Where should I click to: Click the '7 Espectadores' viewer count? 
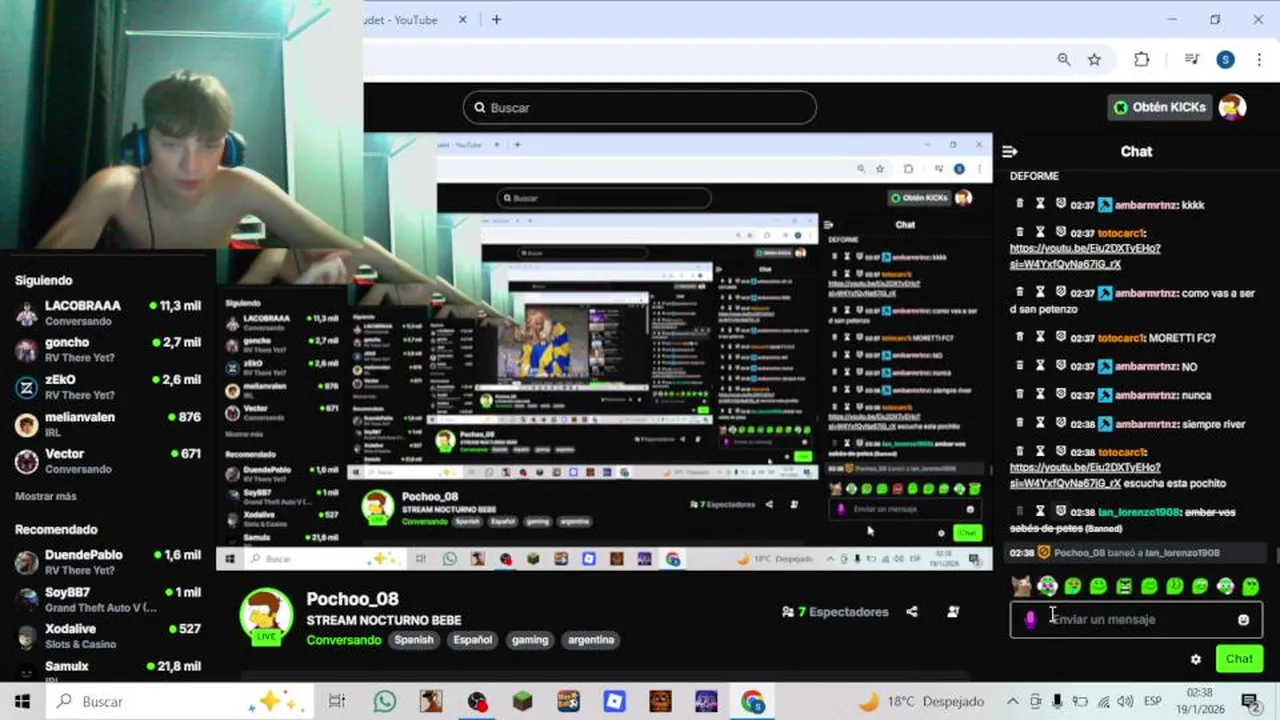coord(835,611)
